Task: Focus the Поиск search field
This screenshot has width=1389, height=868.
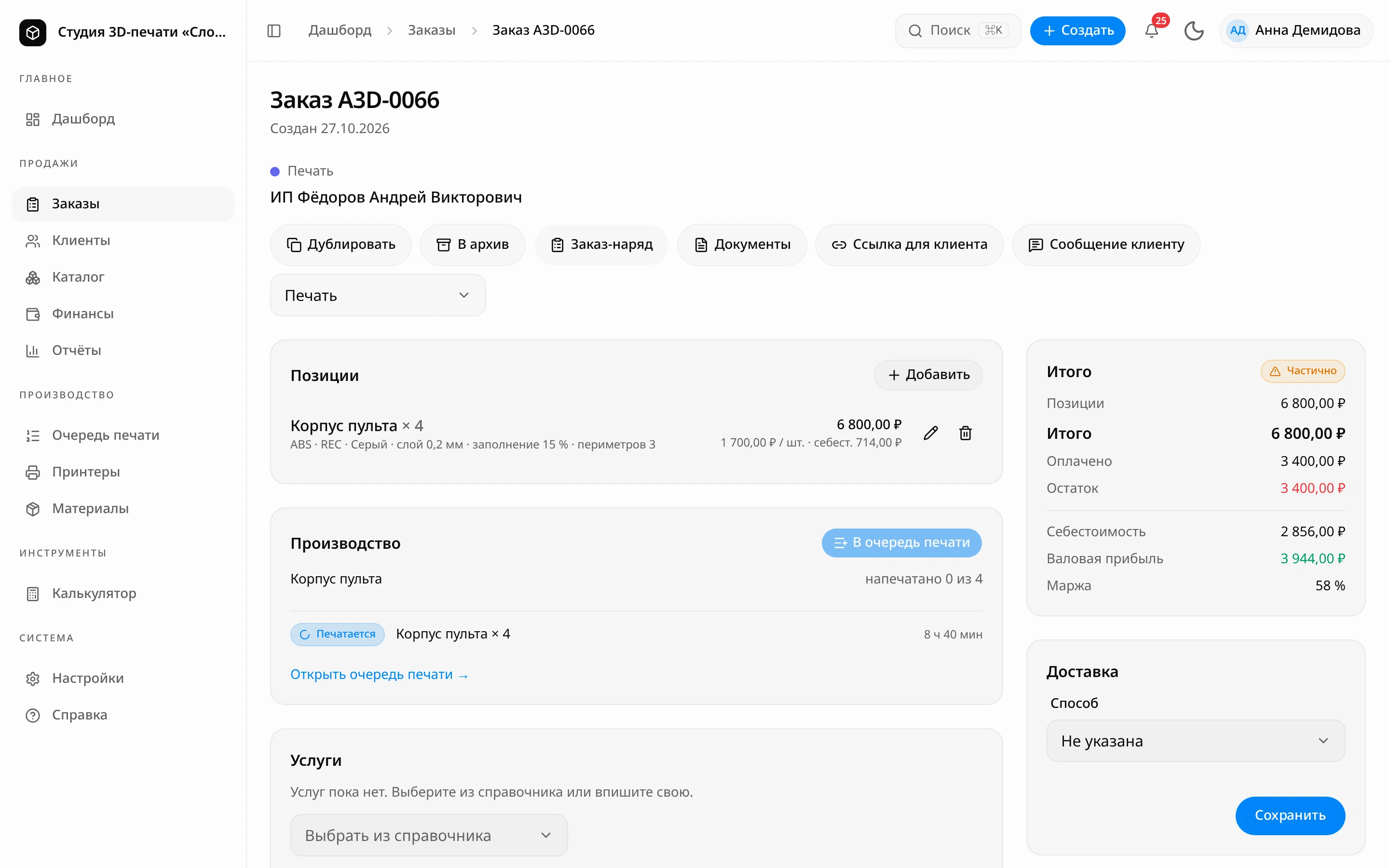Action: point(957,30)
